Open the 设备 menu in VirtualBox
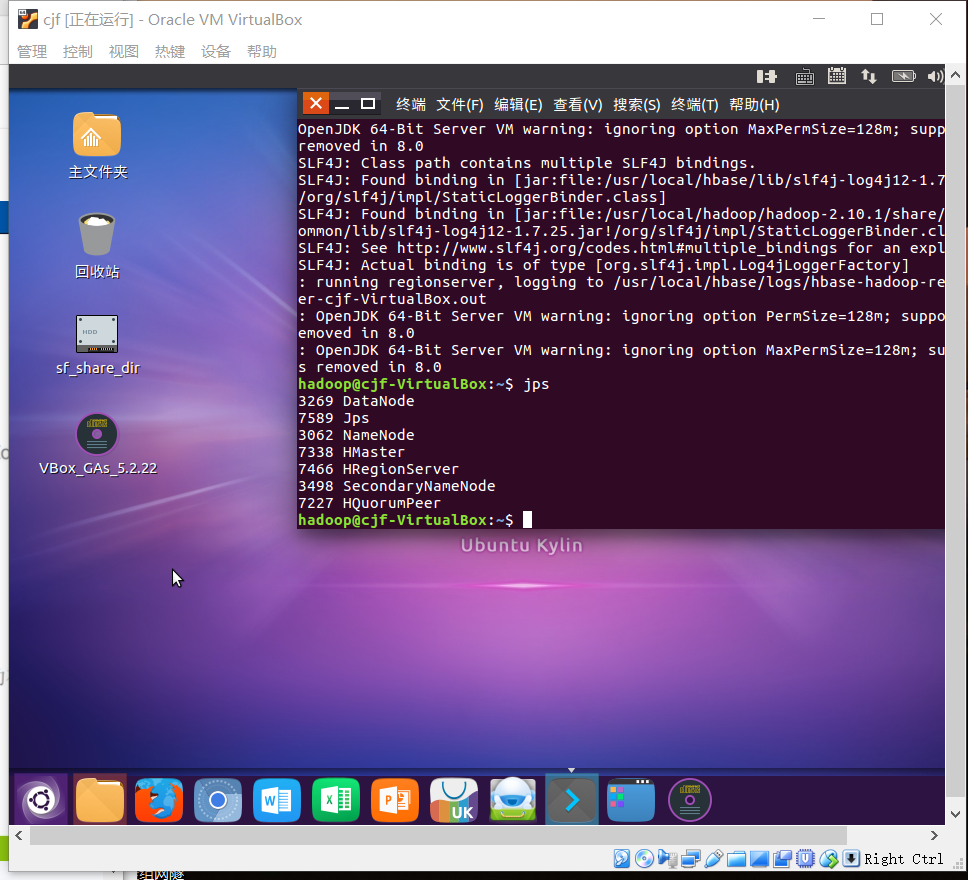Viewport: 968px width, 880px height. [216, 52]
